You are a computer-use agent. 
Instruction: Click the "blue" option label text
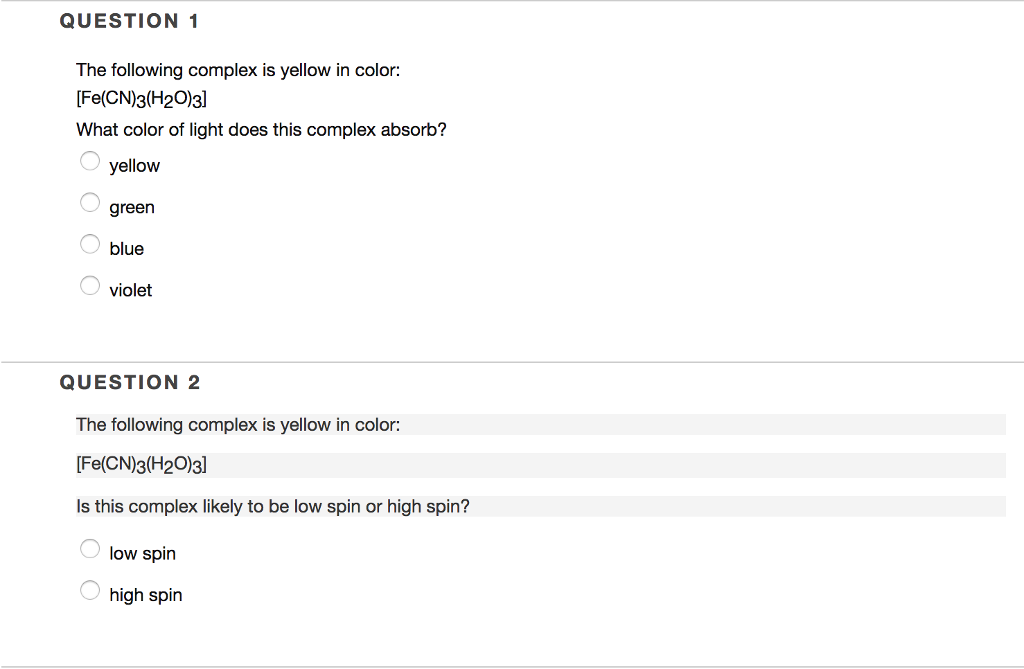coord(126,248)
